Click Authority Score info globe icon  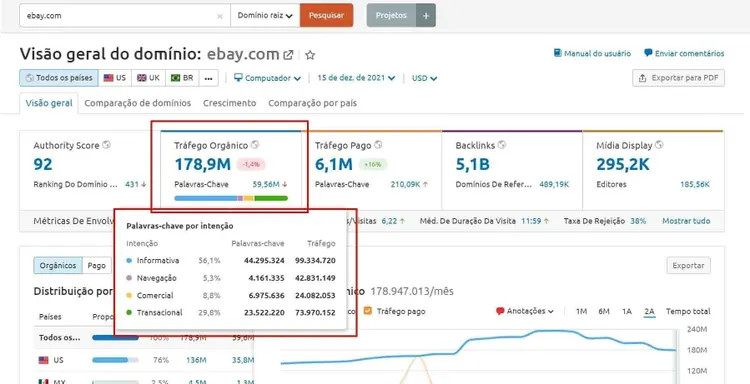[106, 145]
